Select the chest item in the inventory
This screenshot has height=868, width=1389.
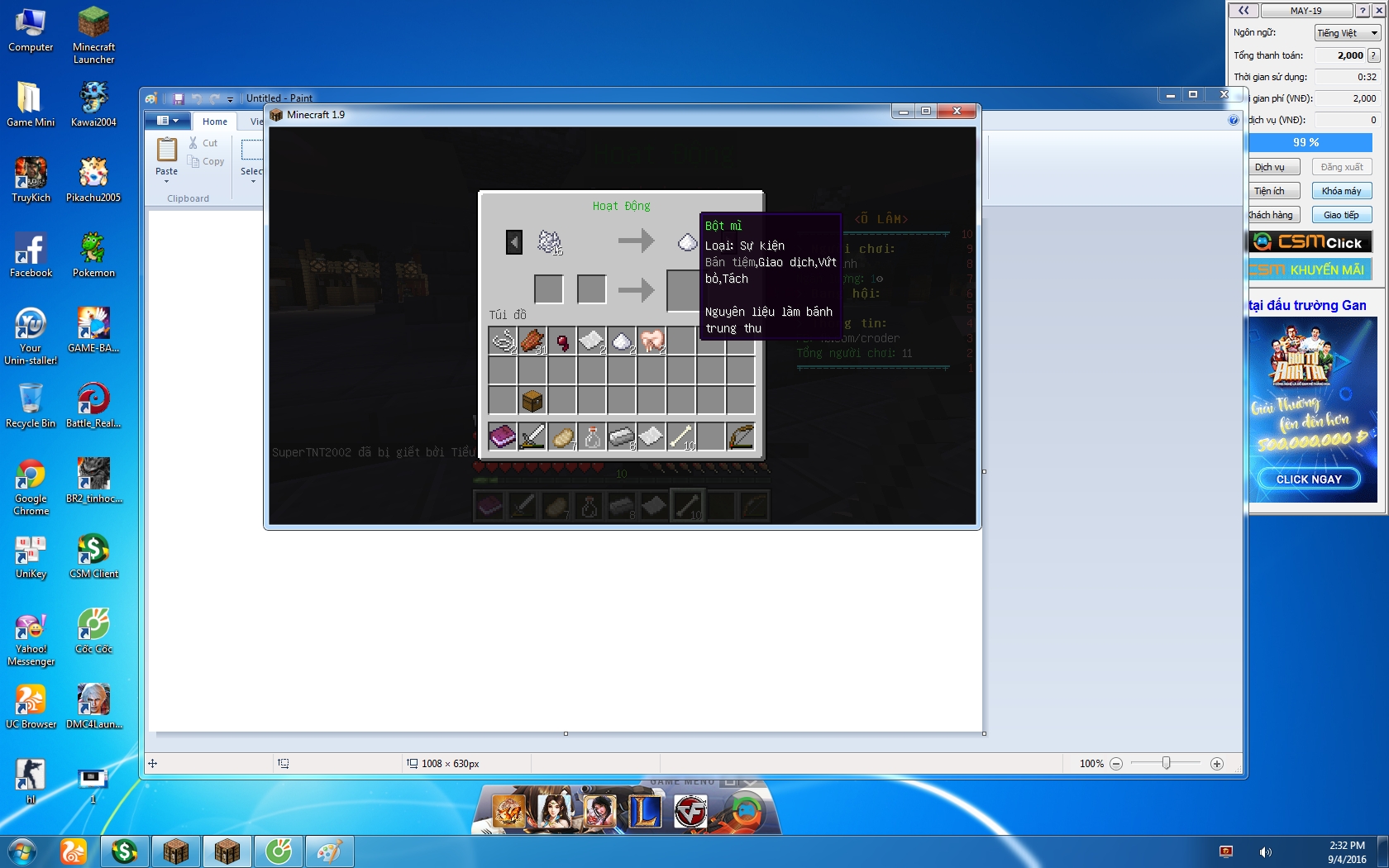(x=532, y=401)
